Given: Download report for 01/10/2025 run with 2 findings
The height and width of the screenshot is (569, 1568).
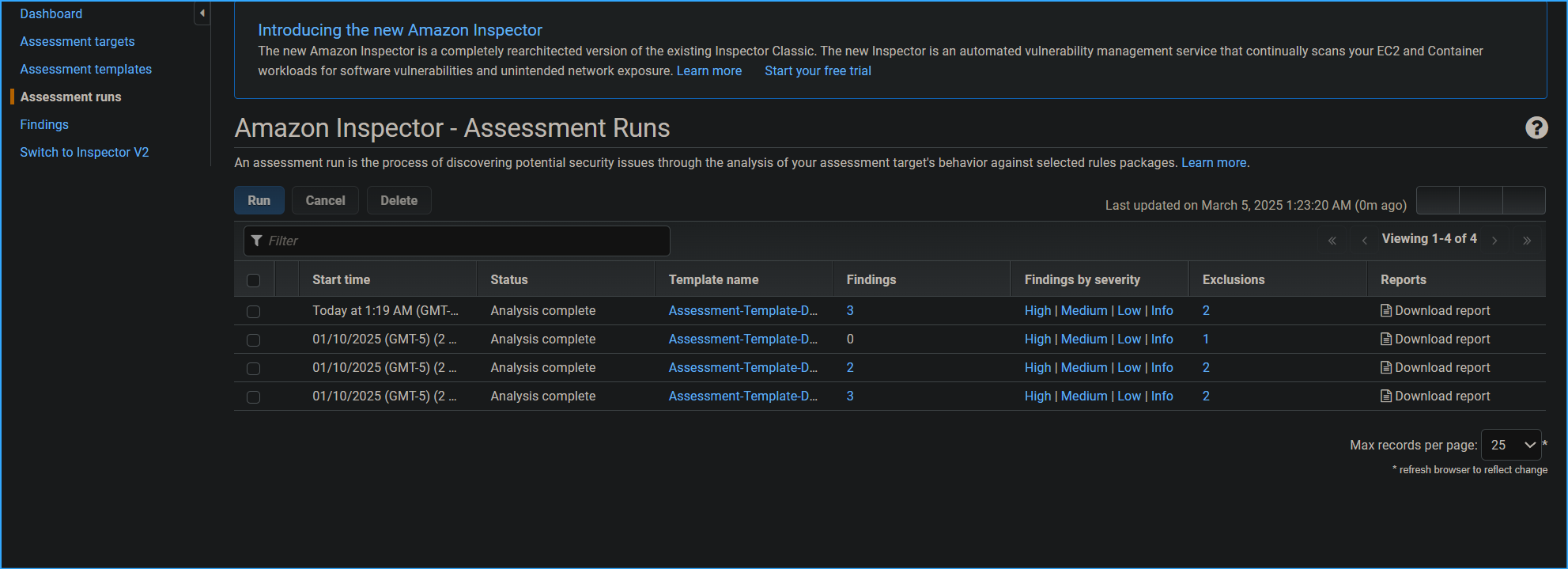Looking at the screenshot, I should click(x=1435, y=368).
